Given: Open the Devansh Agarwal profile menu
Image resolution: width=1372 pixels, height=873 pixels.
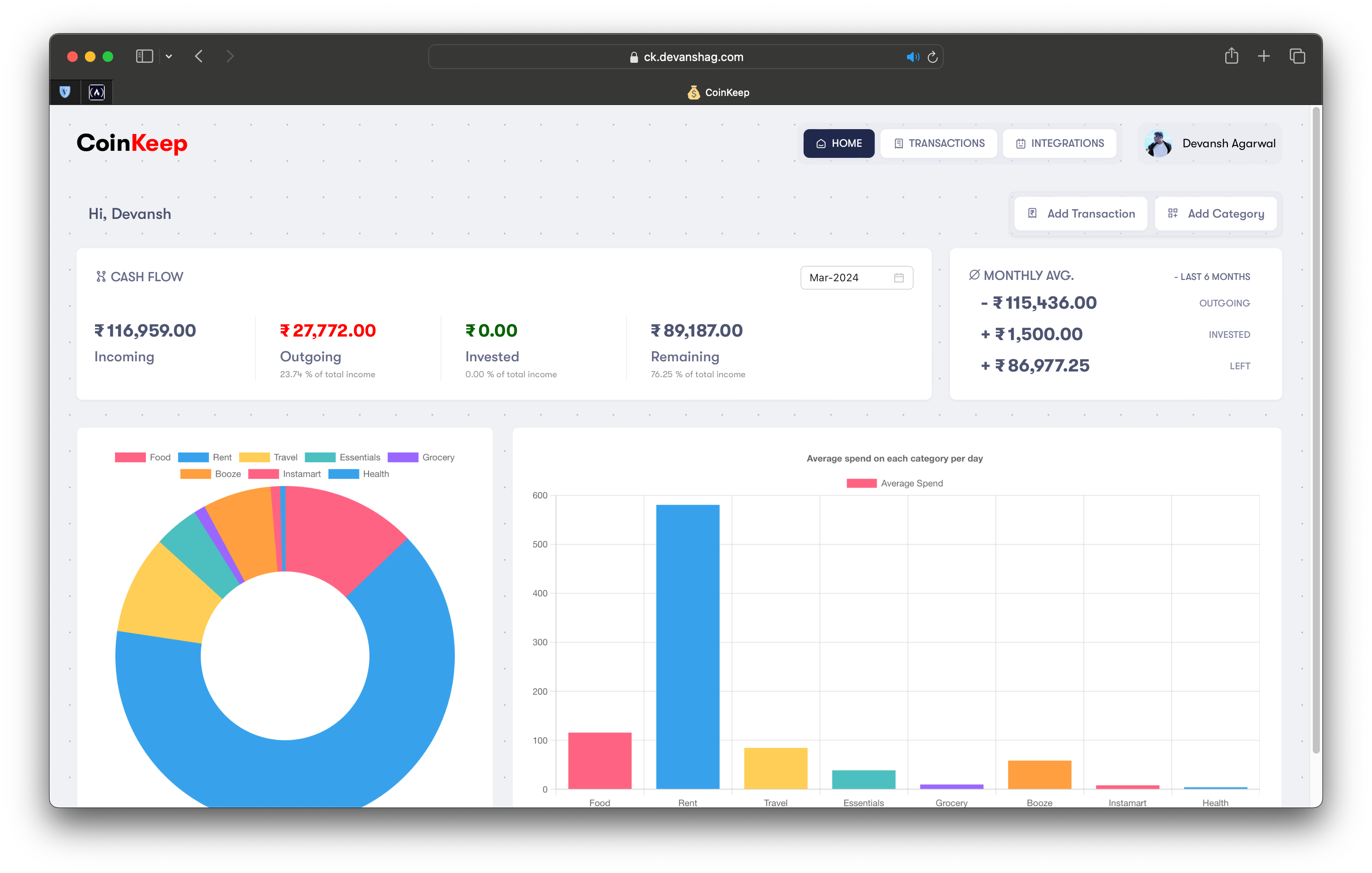Looking at the screenshot, I should pos(1210,144).
